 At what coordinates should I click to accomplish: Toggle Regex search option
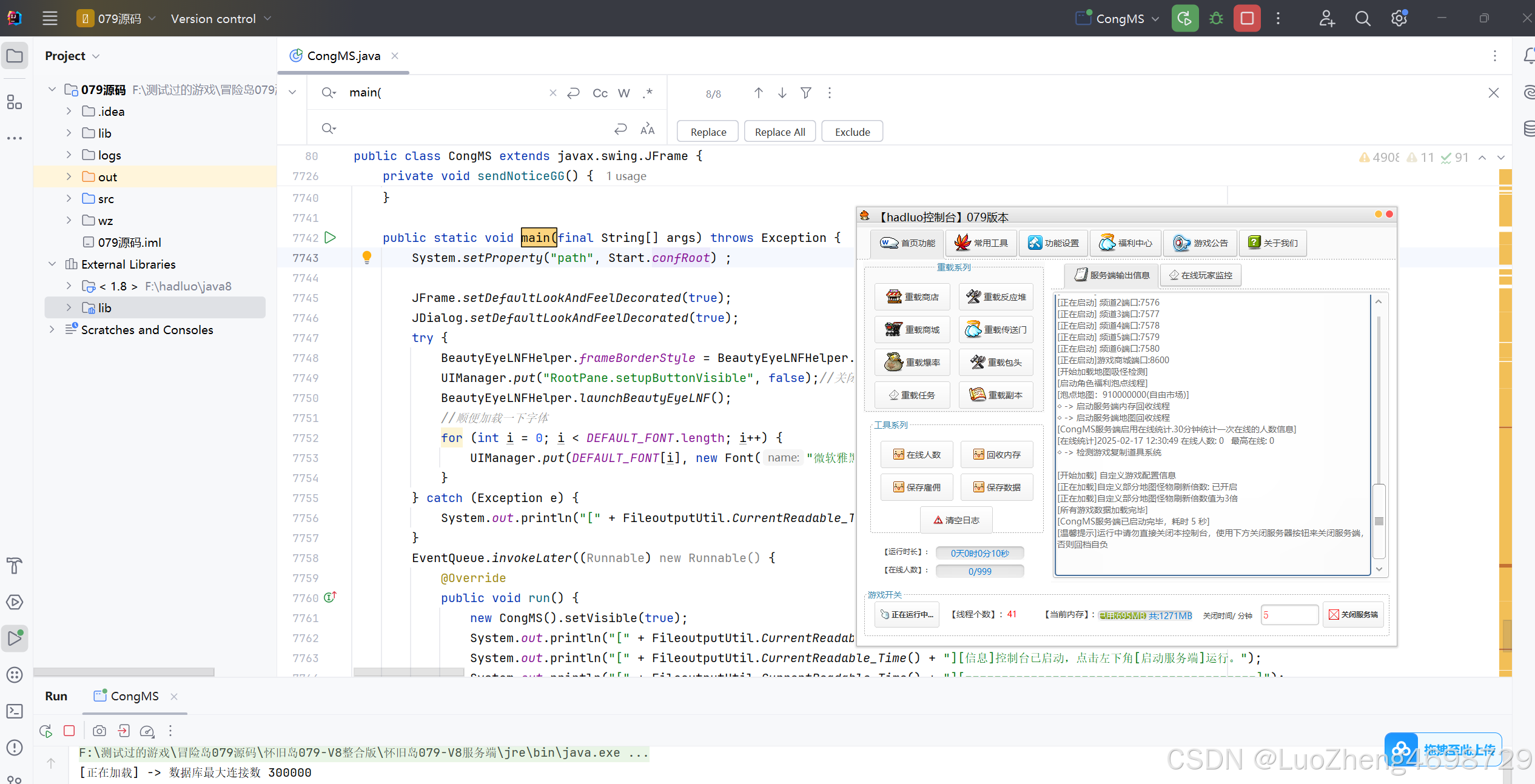coord(648,93)
